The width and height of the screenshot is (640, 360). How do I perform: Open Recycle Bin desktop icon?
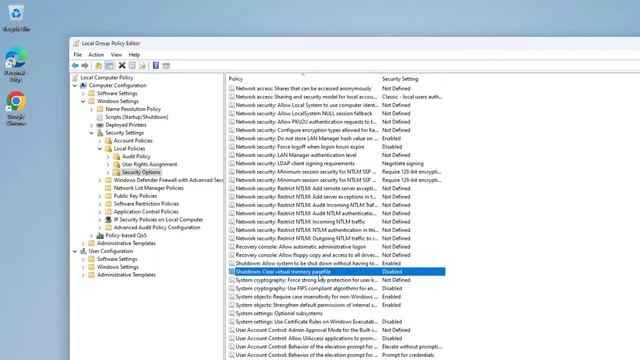tap(16, 19)
